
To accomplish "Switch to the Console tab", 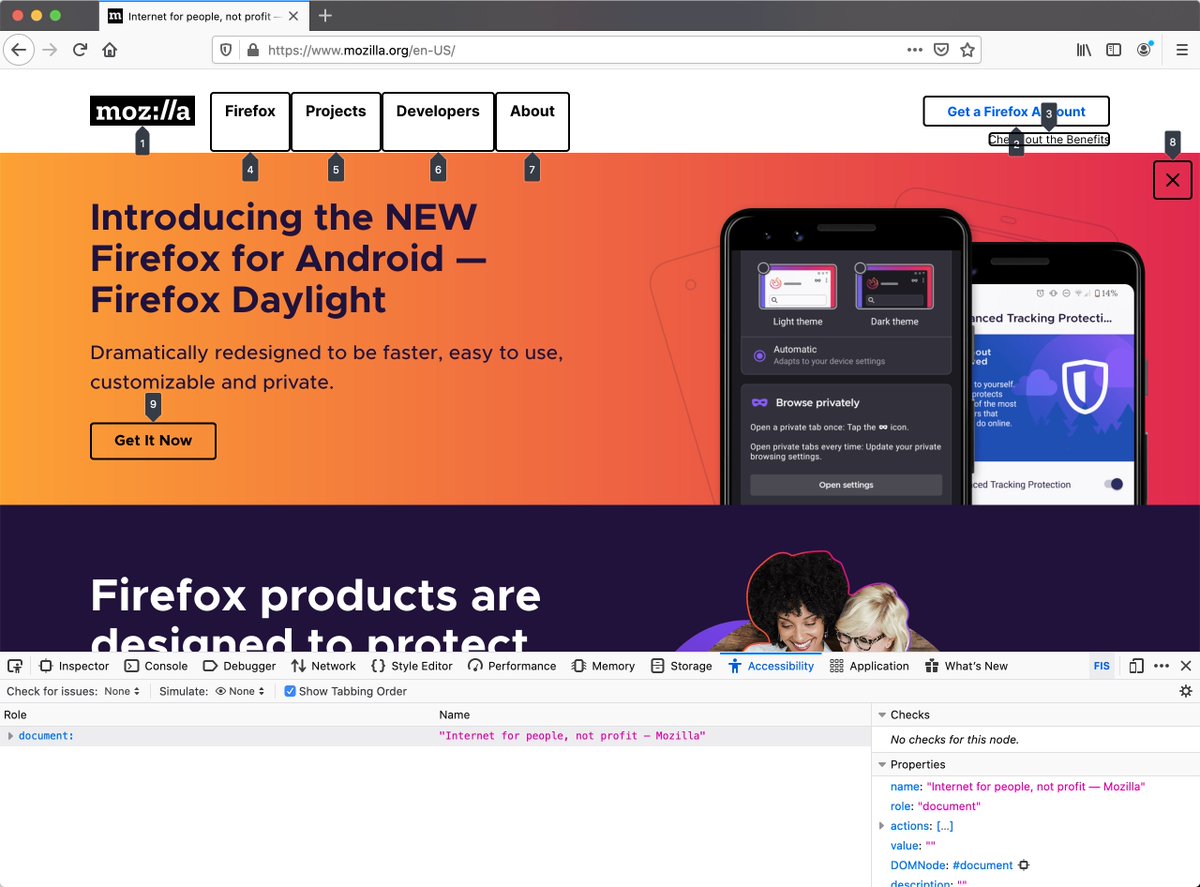I will click(156, 666).
